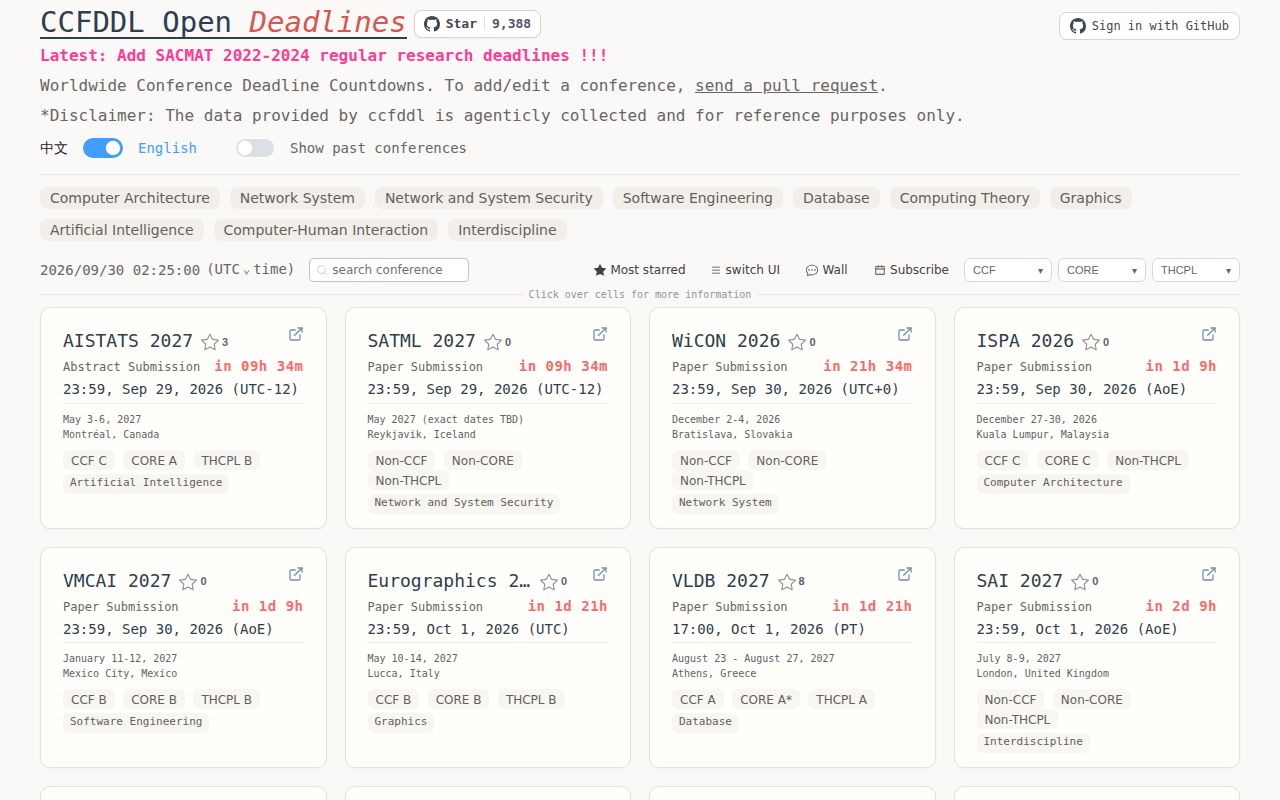1280x800 pixels.
Task: Toggle Network System category filter
Action: coord(297,198)
